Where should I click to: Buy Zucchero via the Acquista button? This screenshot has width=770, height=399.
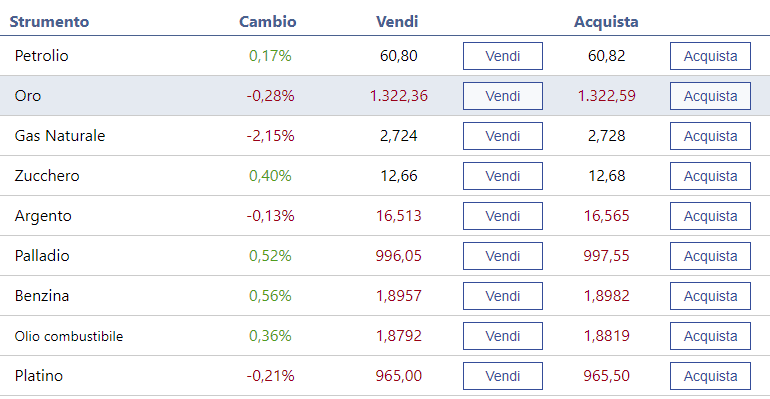tap(710, 176)
